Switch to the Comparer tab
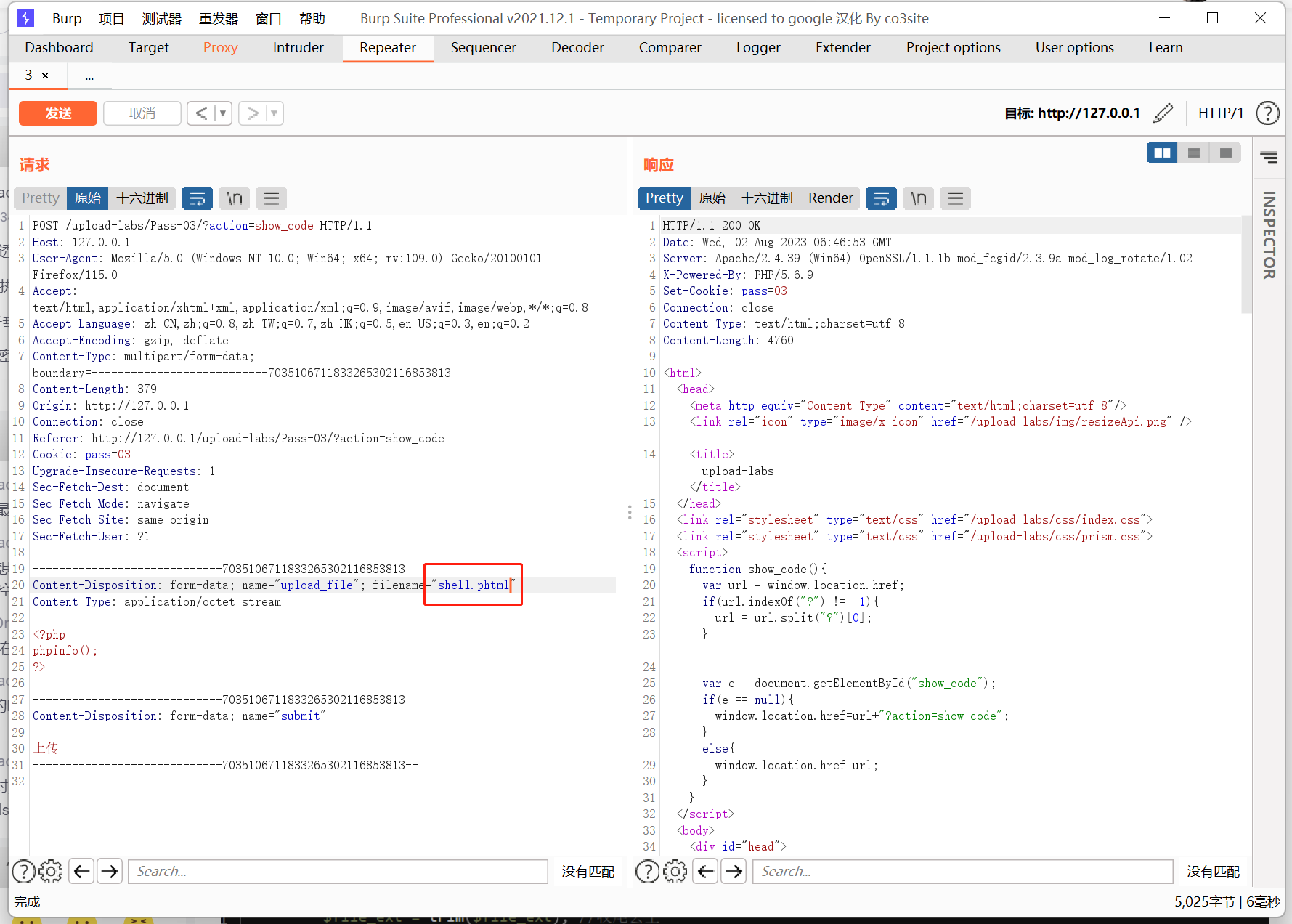Image resolution: width=1292 pixels, height=924 pixels. 670,47
